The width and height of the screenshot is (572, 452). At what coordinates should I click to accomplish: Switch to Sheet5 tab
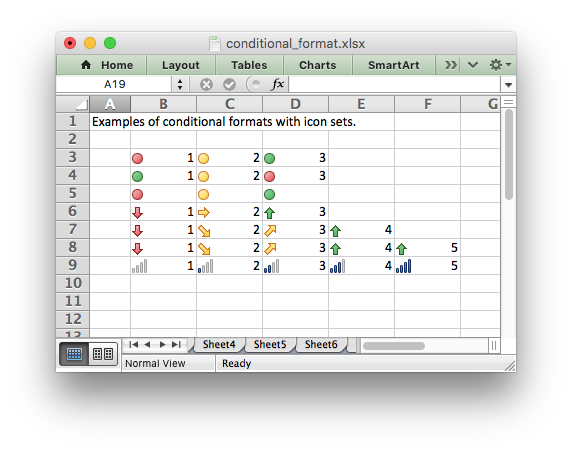pos(270,344)
